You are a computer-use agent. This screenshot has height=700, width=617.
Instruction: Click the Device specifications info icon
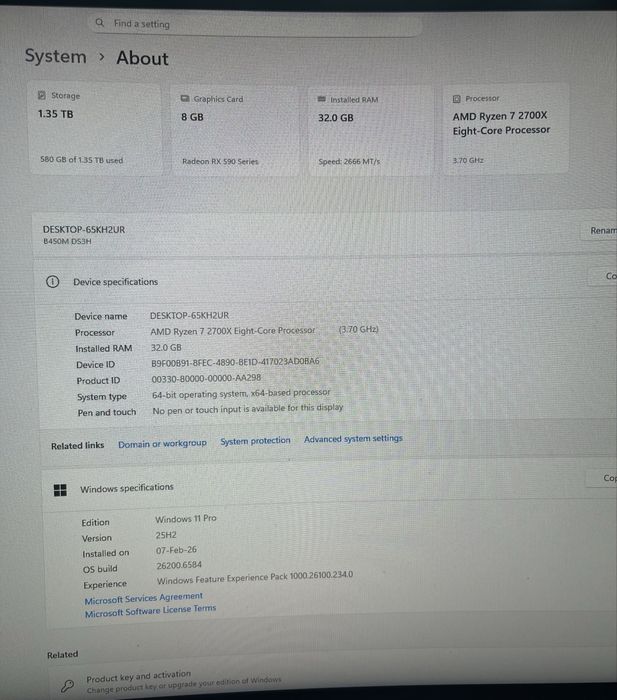tap(53, 282)
